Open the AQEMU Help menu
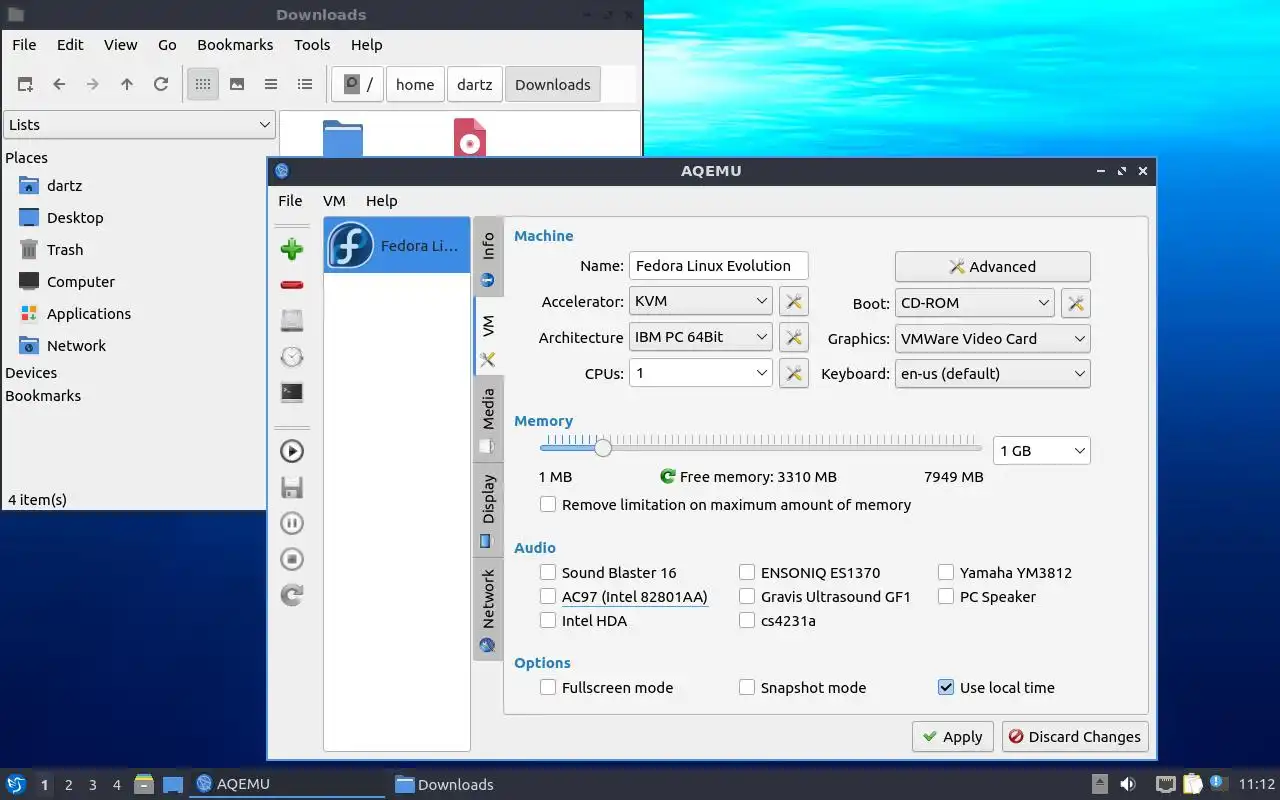 click(x=381, y=201)
